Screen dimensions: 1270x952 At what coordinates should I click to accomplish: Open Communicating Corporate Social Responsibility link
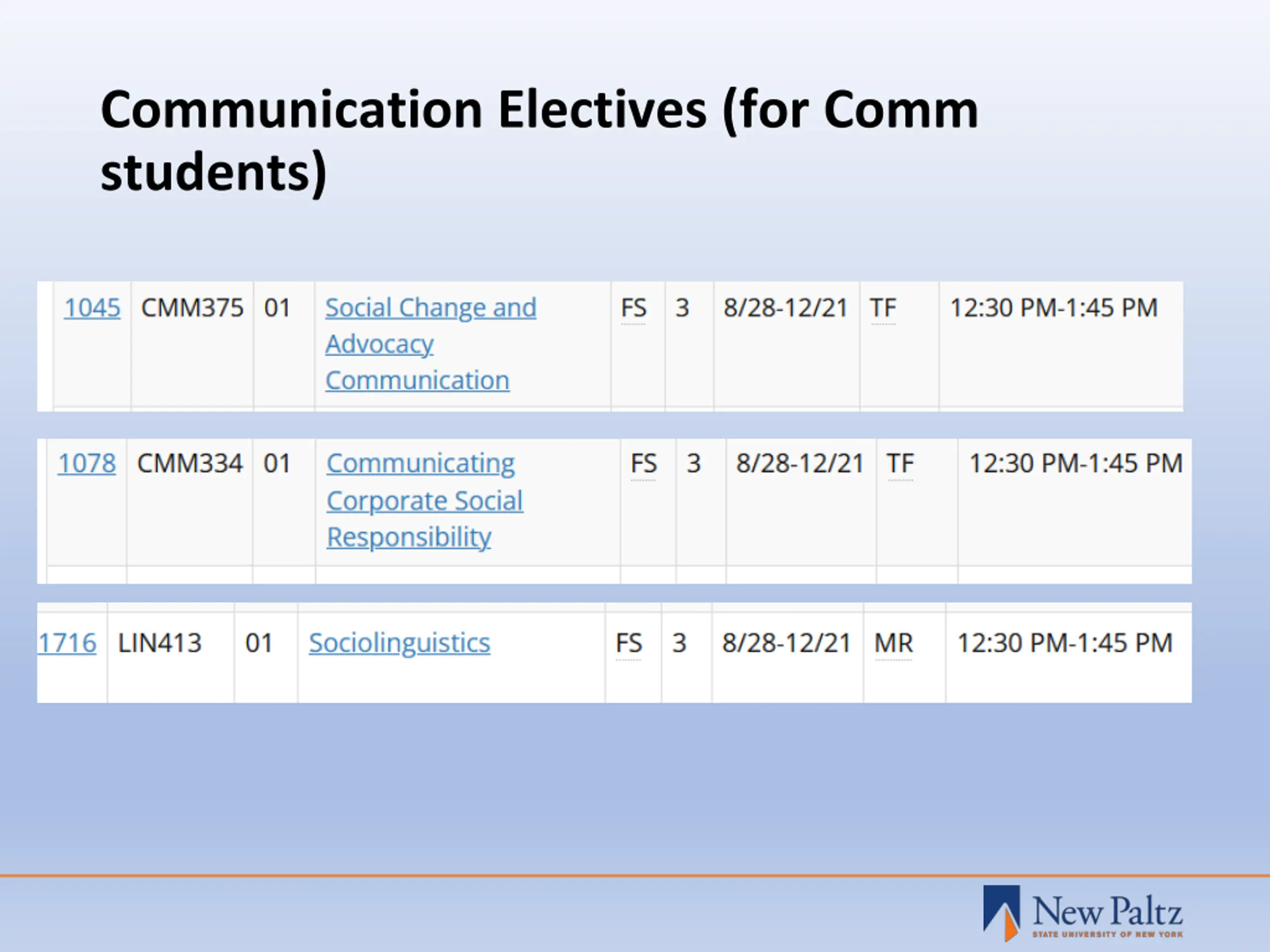click(x=425, y=500)
